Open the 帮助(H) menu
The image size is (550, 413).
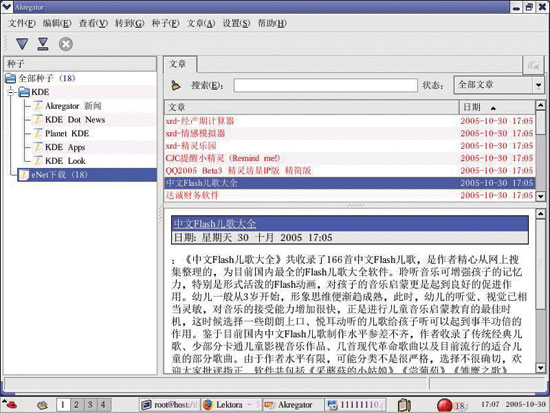tap(272, 23)
